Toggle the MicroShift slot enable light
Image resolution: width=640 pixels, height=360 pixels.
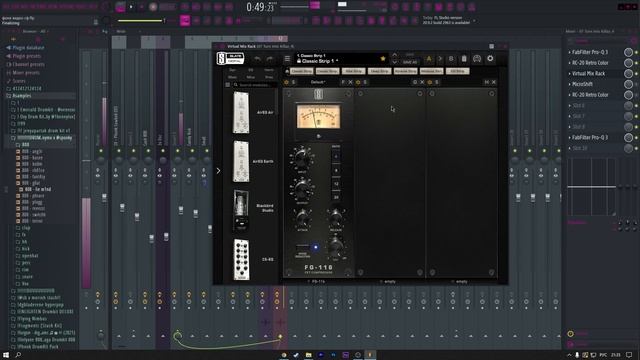point(636,84)
